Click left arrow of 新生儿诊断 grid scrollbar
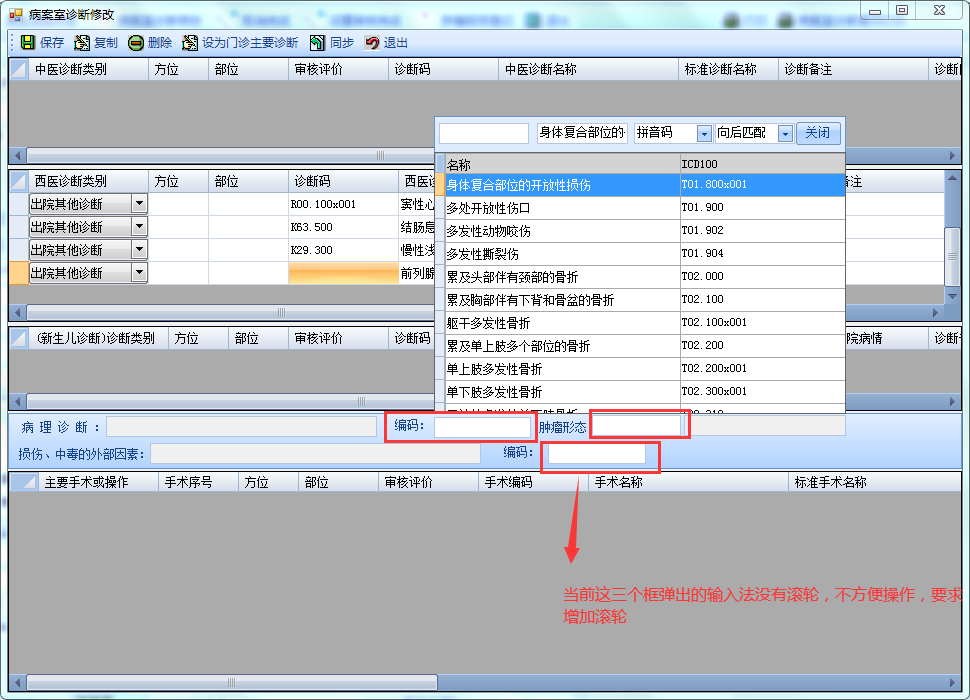Viewport: 970px width, 700px height. click(17, 402)
